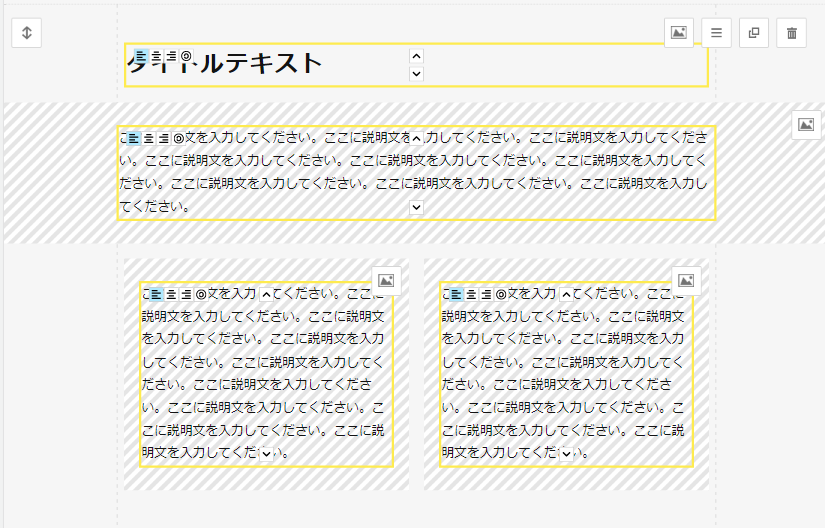Center-align the wide description paragraph
Image resolution: width=825 pixels, height=528 pixels.
click(149, 138)
